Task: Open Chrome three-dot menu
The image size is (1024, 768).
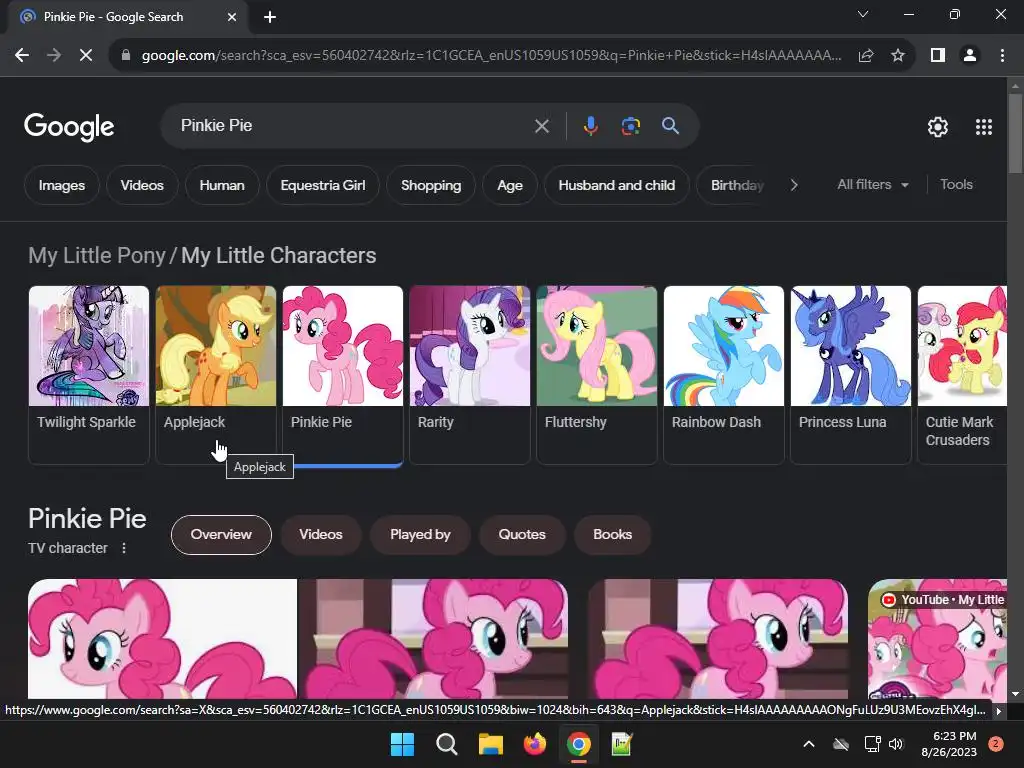Action: click(1002, 56)
